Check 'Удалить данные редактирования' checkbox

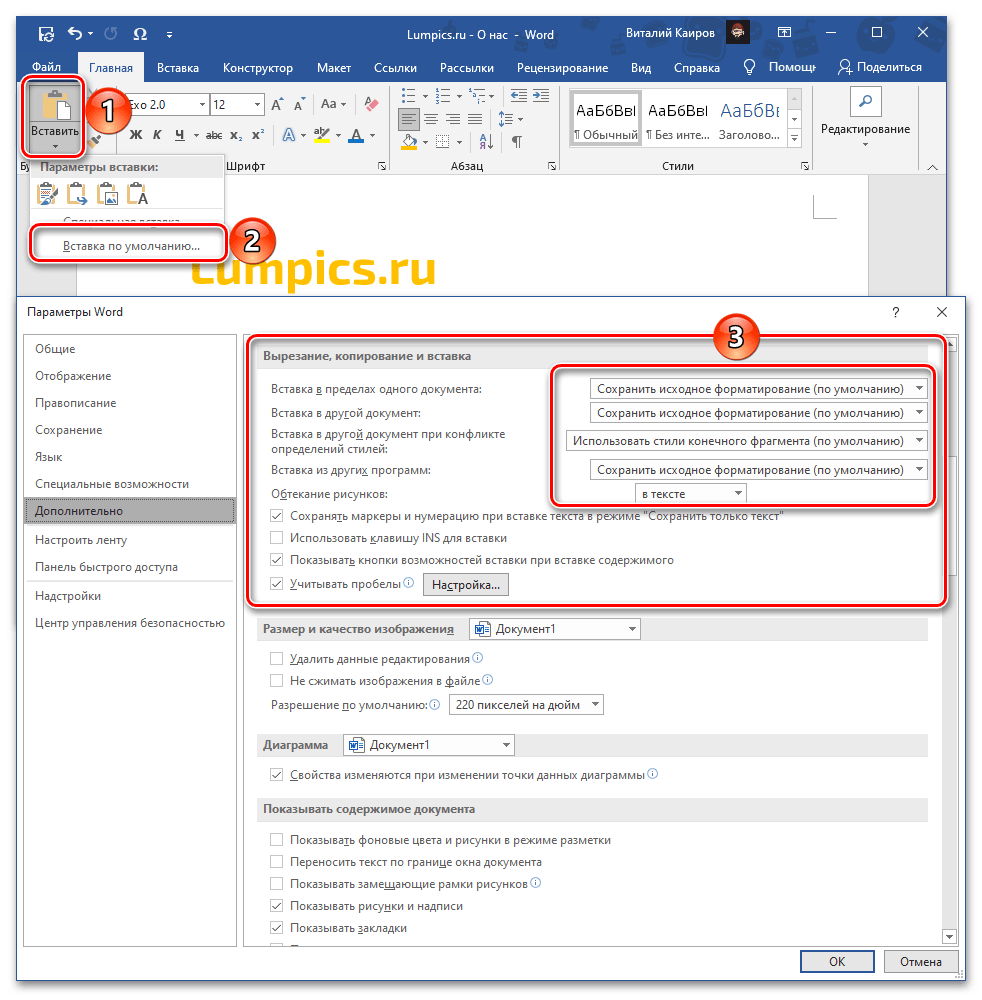(x=277, y=659)
